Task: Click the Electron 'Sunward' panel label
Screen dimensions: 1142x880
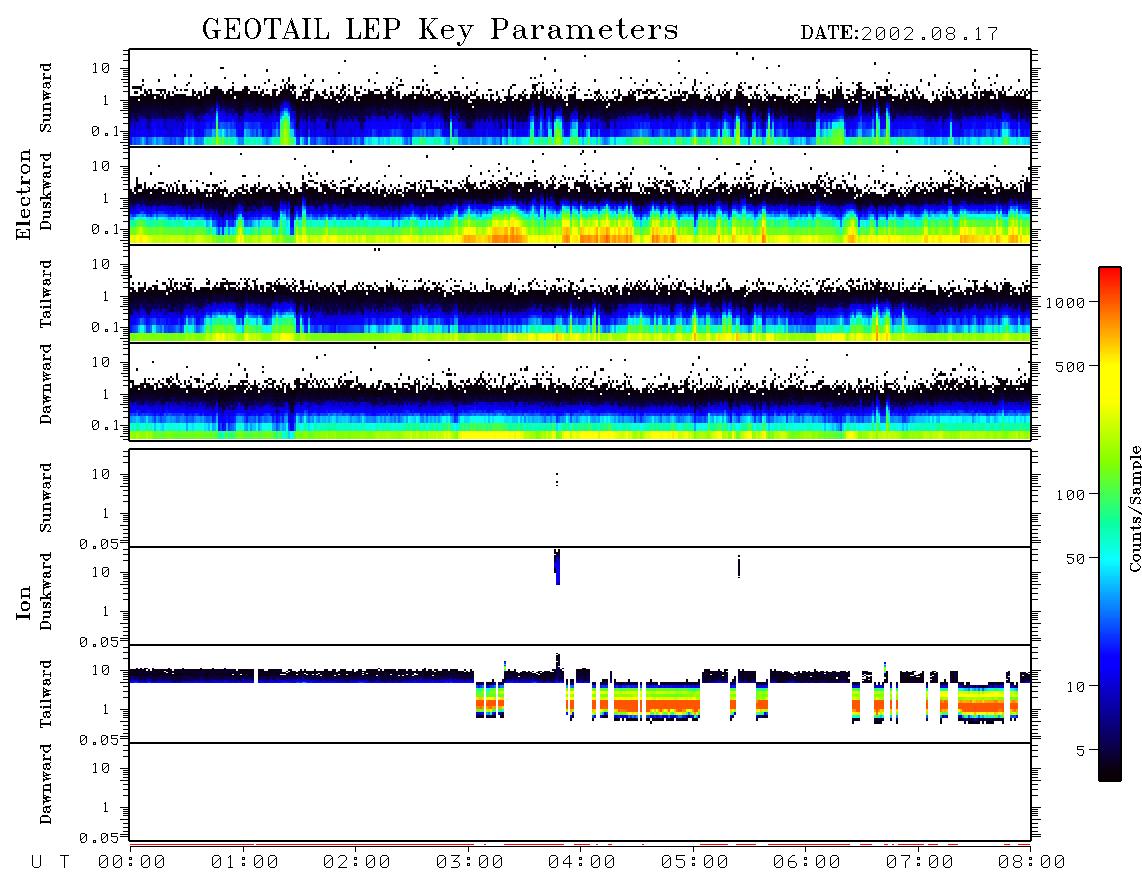Action: coord(46,98)
